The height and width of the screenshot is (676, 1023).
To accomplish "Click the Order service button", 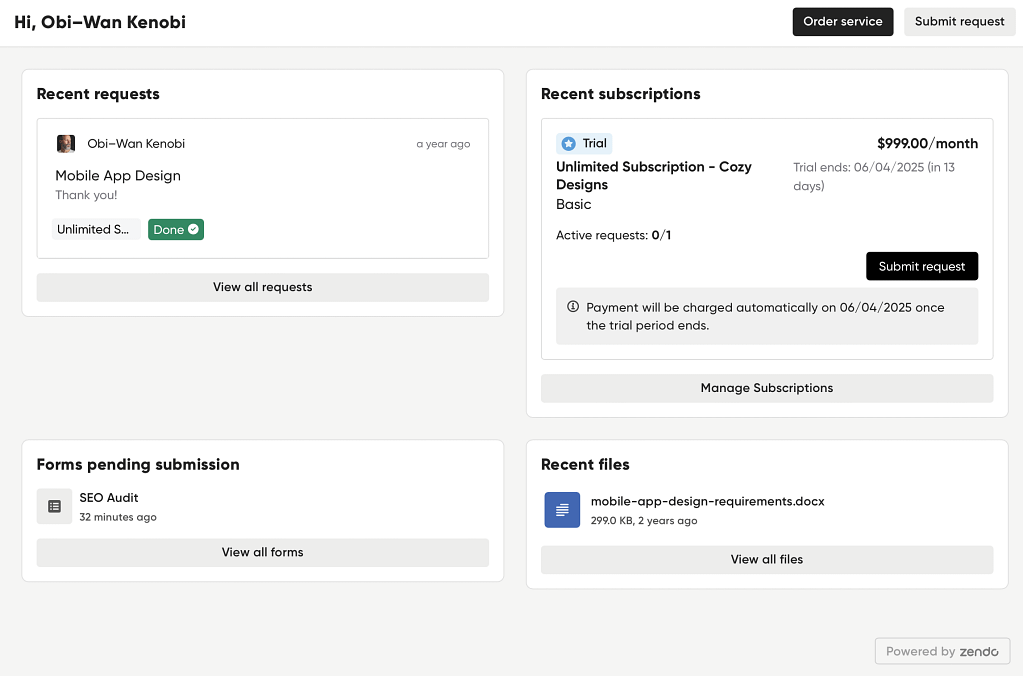I will point(842,22).
